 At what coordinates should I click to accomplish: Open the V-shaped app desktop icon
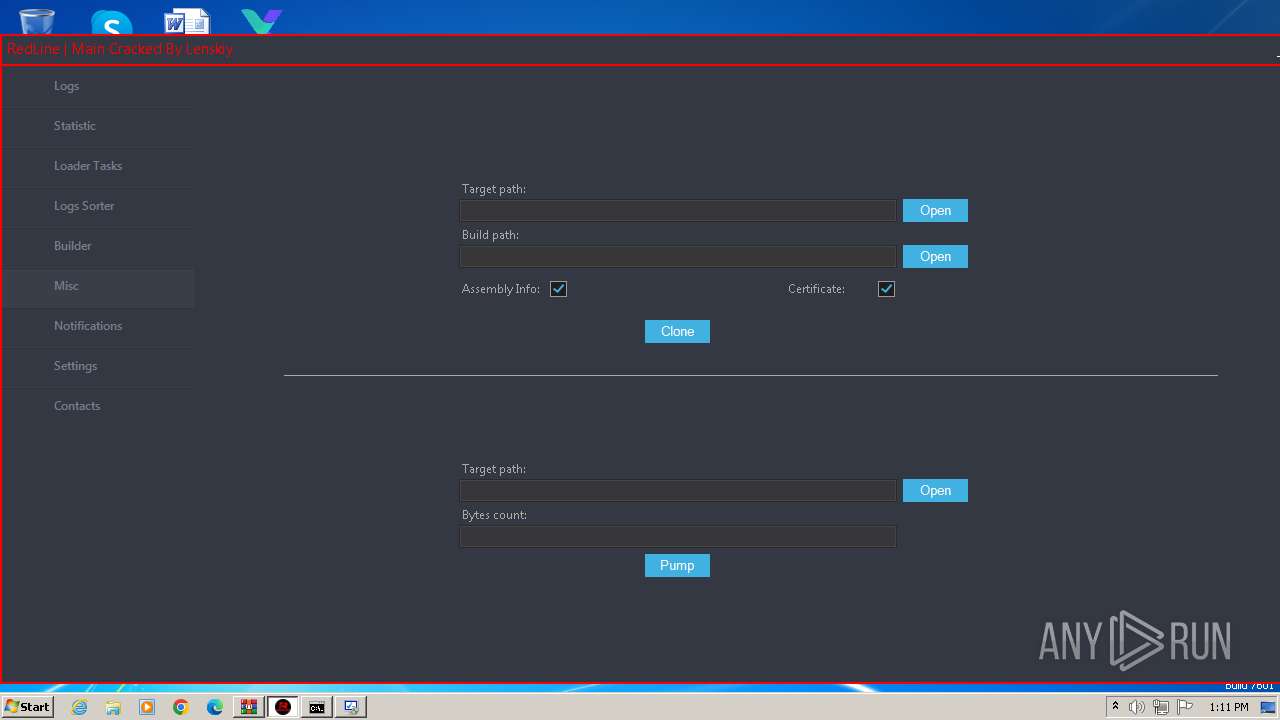coord(262,21)
